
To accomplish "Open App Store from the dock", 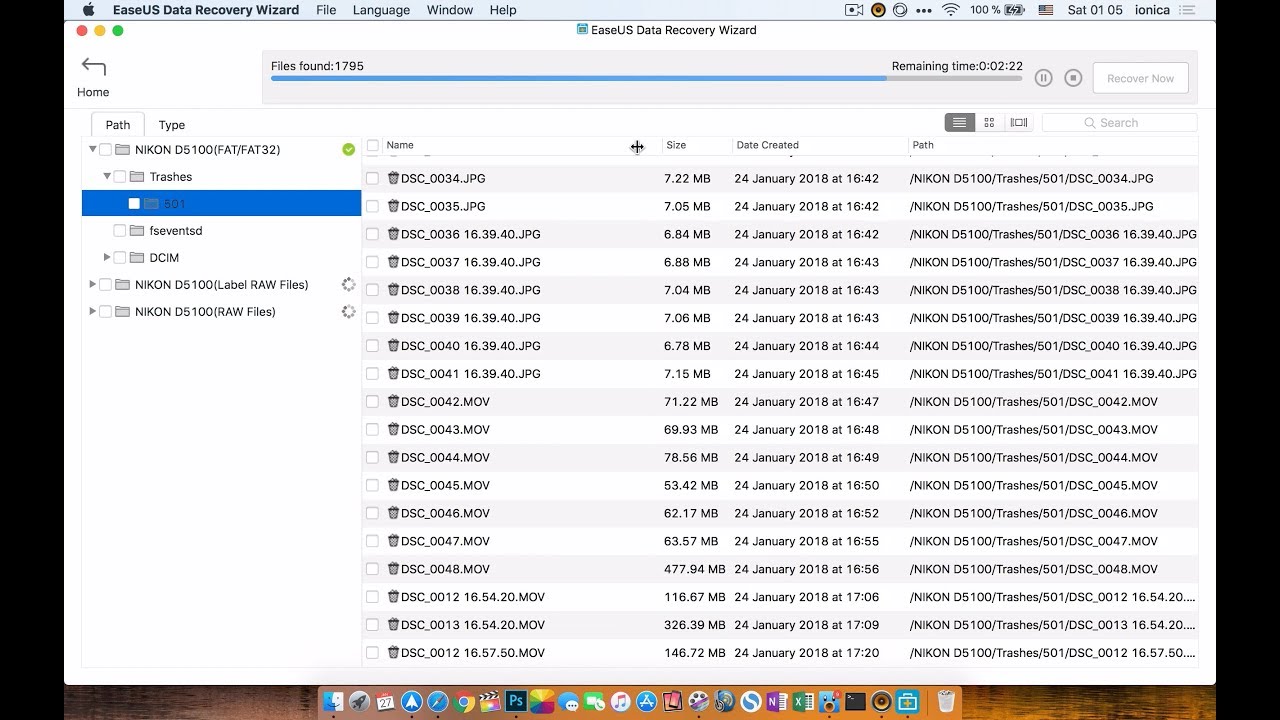I will (646, 702).
